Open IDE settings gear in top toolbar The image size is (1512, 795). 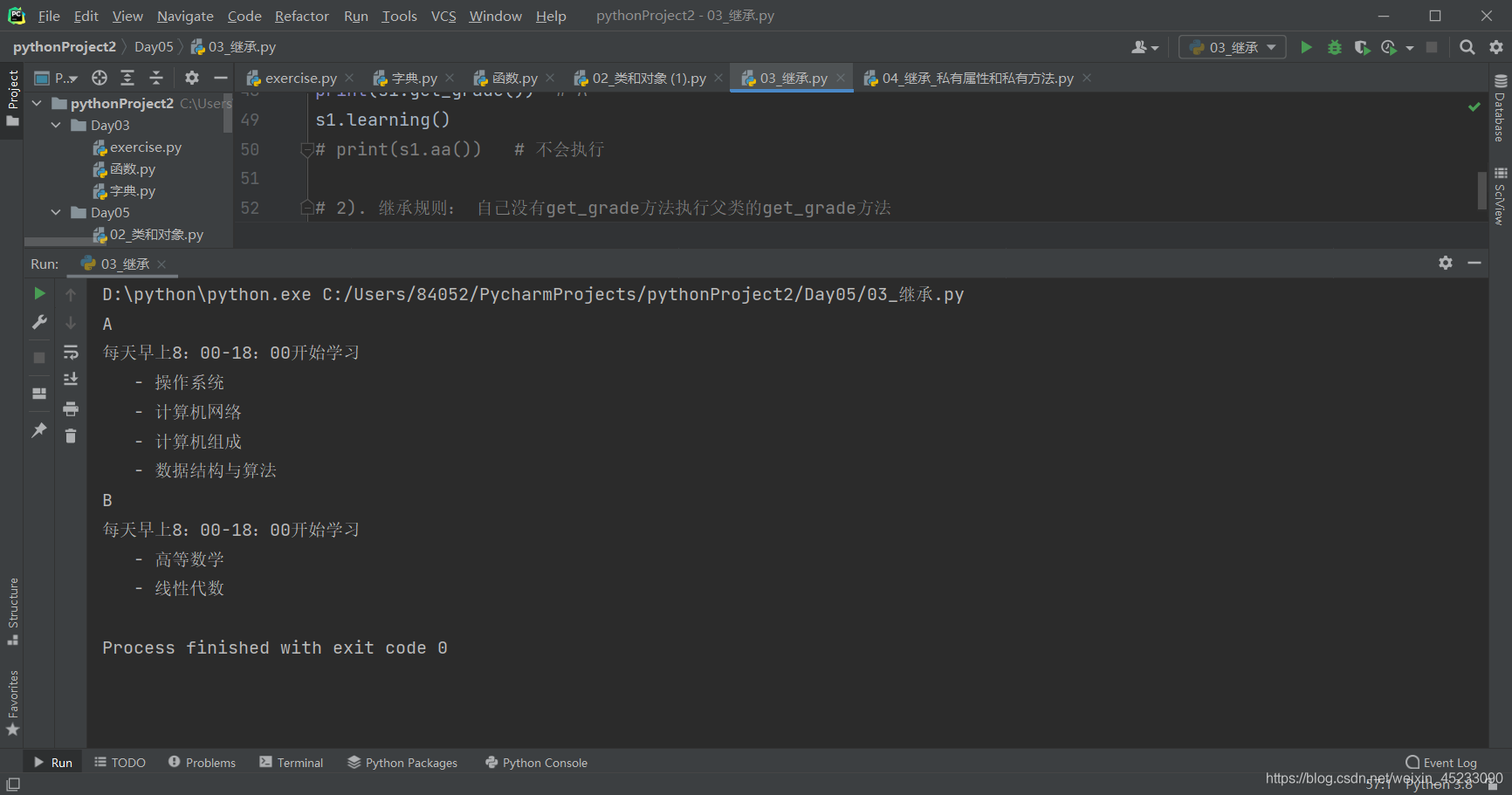tap(1496, 47)
